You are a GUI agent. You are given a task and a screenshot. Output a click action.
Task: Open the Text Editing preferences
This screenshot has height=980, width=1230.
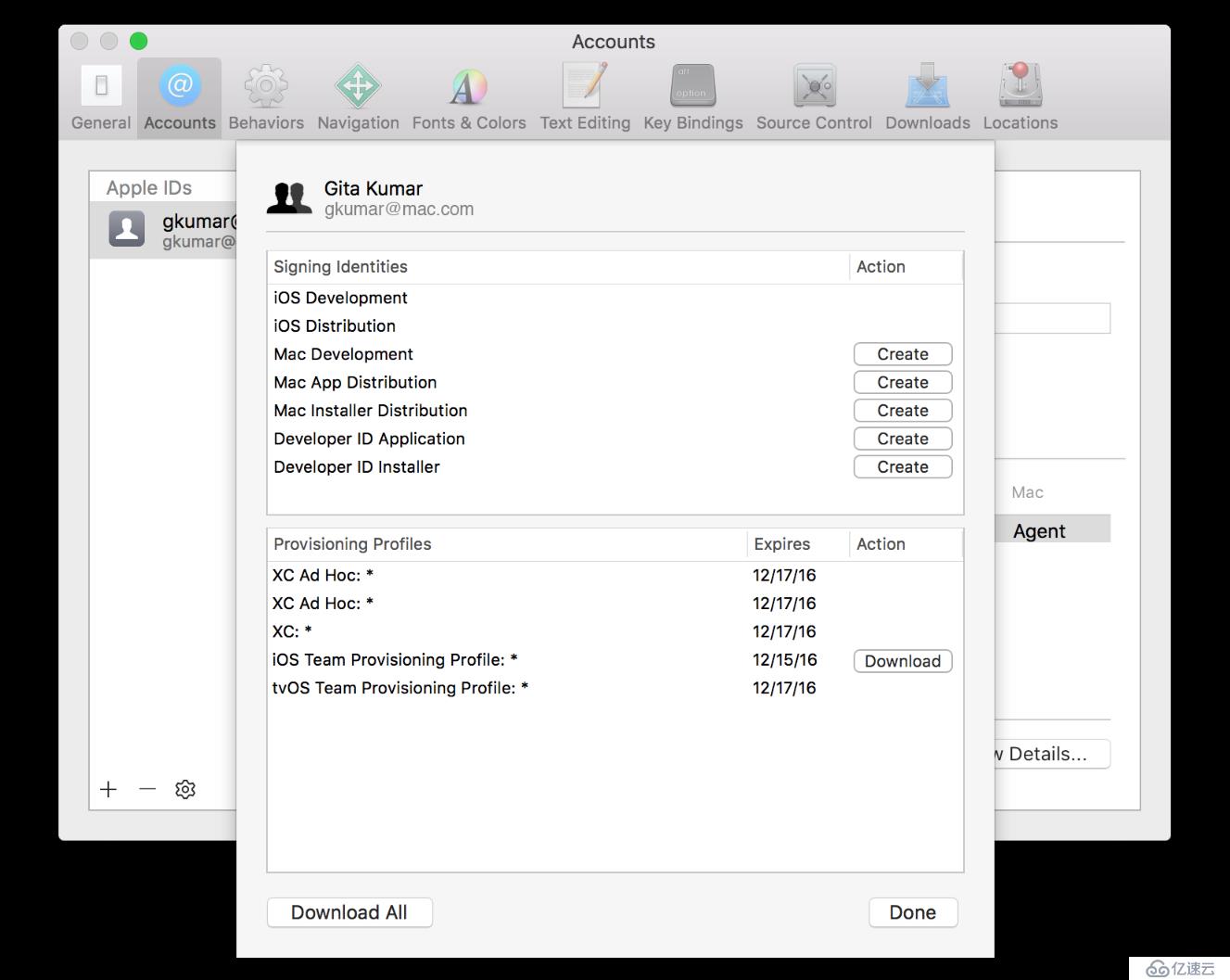pyautogui.click(x=585, y=98)
